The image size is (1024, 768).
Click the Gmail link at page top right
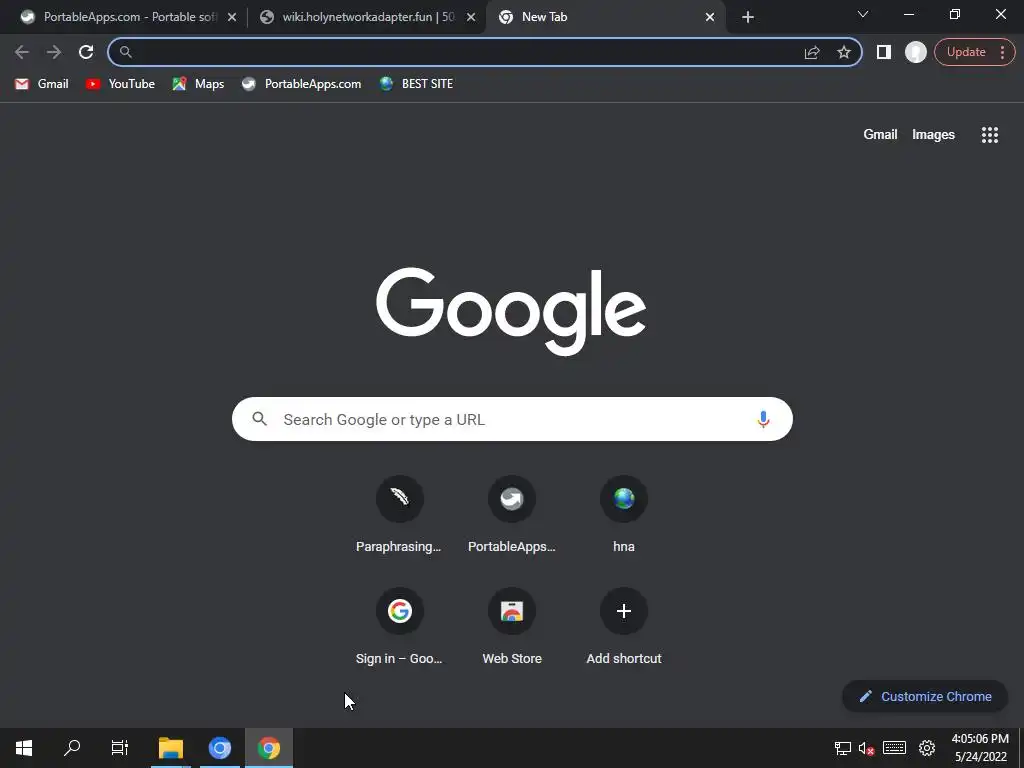880,135
